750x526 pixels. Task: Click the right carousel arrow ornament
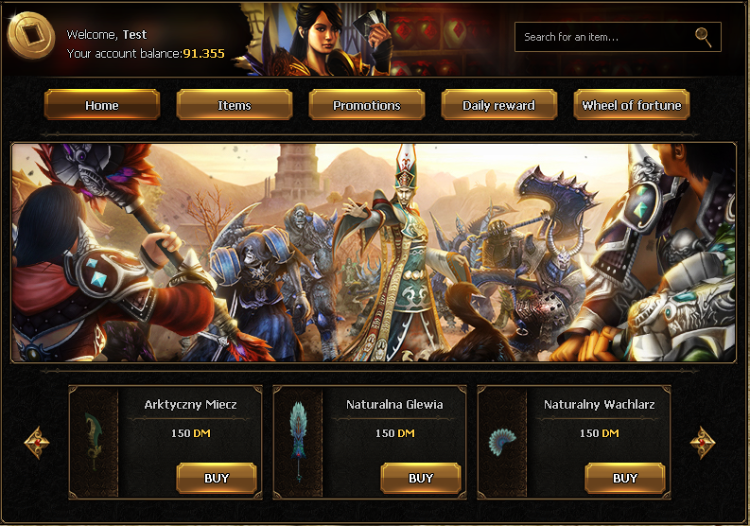pos(702,443)
